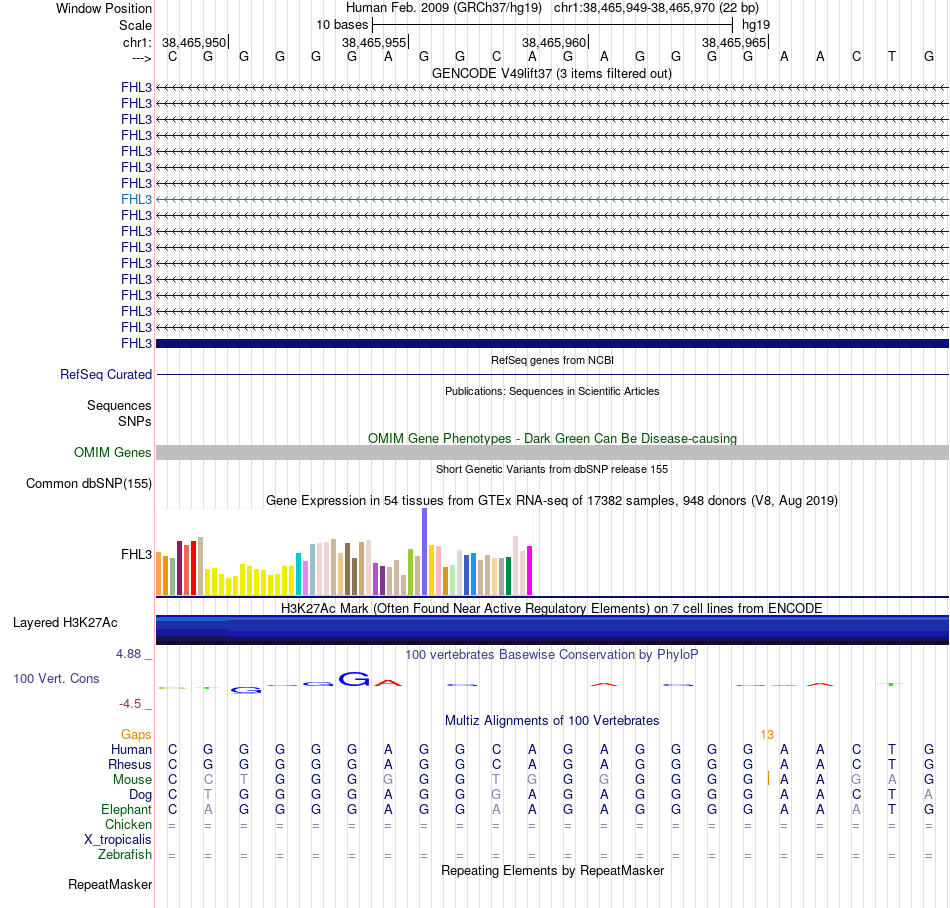Click the 4.88 PhyloP upper scale value

[x=128, y=654]
